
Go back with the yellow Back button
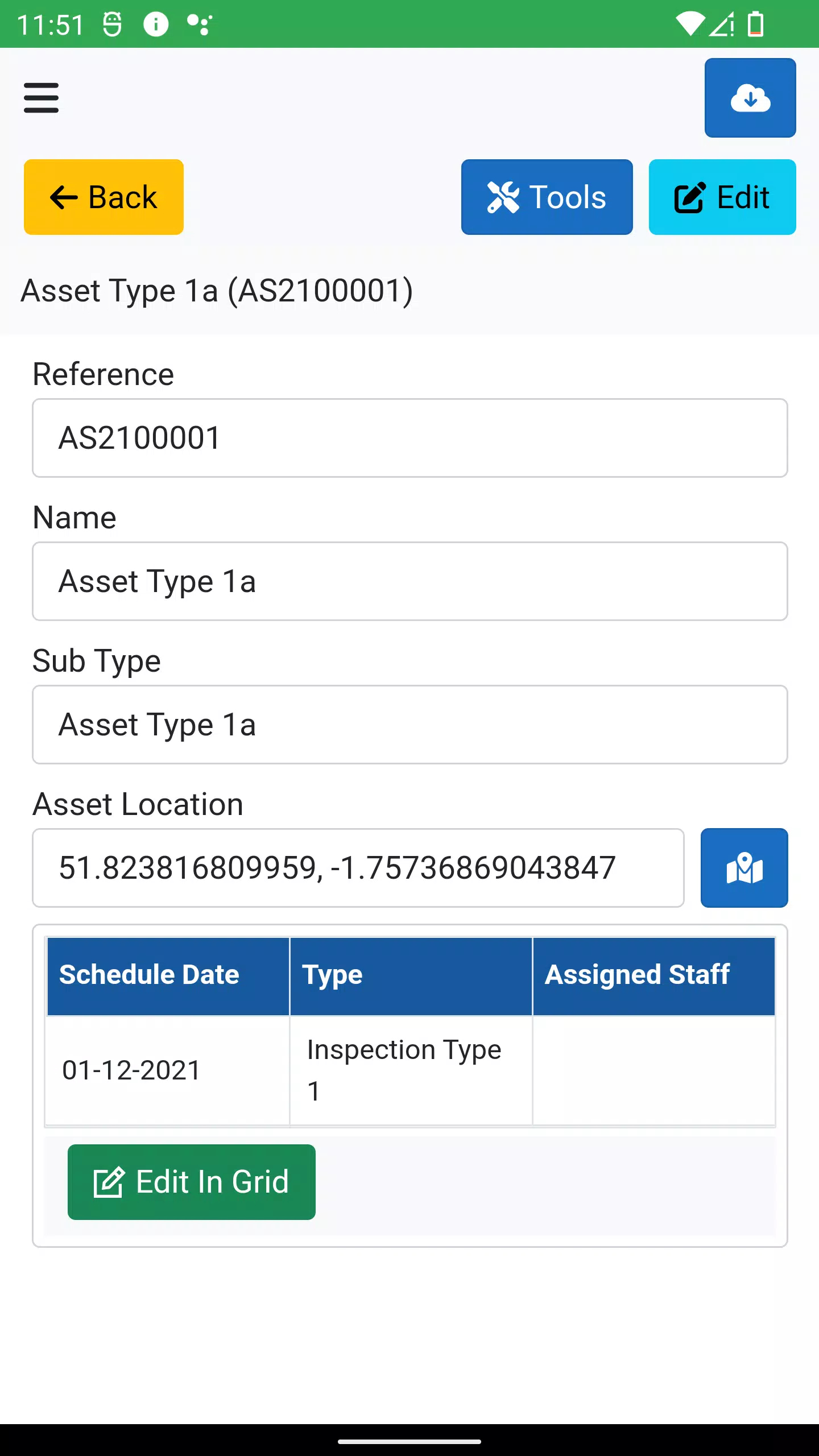pyautogui.click(x=104, y=197)
